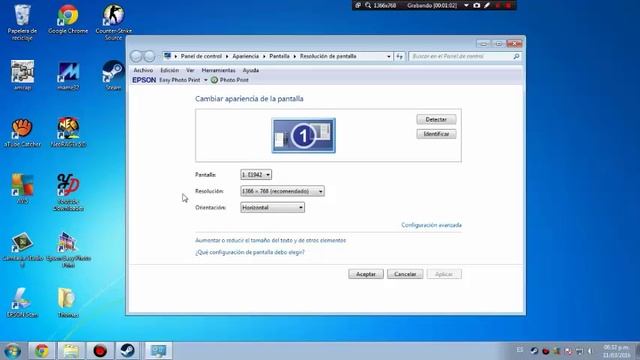The image size is (640, 360).
Task: Click the Aceptar button
Action: click(366, 274)
